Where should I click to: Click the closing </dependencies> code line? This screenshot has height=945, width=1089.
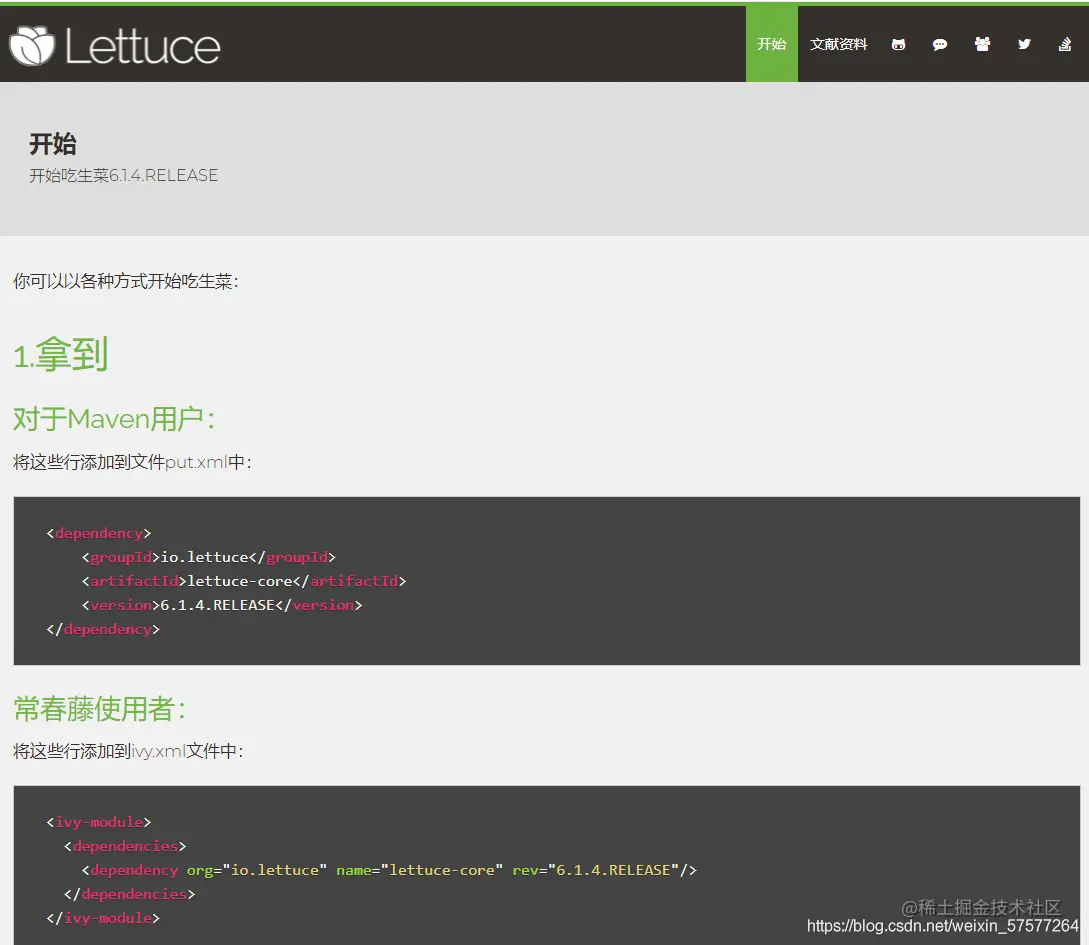(x=129, y=894)
